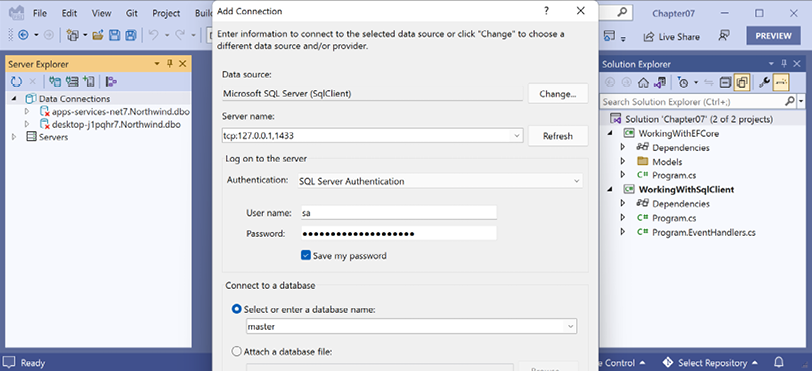This screenshot has width=812, height=371.
Task: Select the 'Select or enter a database name' radio button
Action: [x=237, y=309]
